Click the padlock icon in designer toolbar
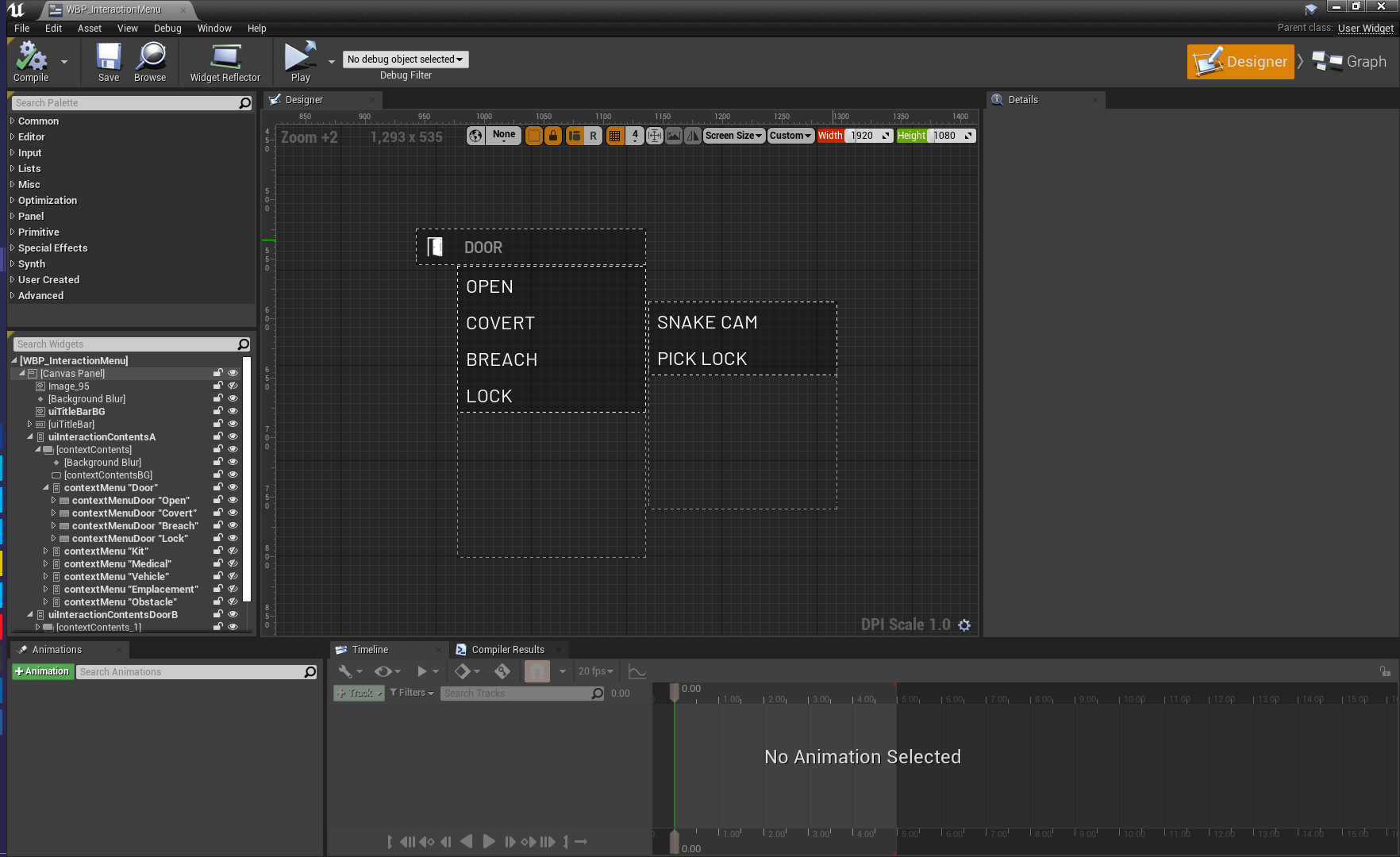Viewport: 1400px width, 857px height. (x=553, y=136)
